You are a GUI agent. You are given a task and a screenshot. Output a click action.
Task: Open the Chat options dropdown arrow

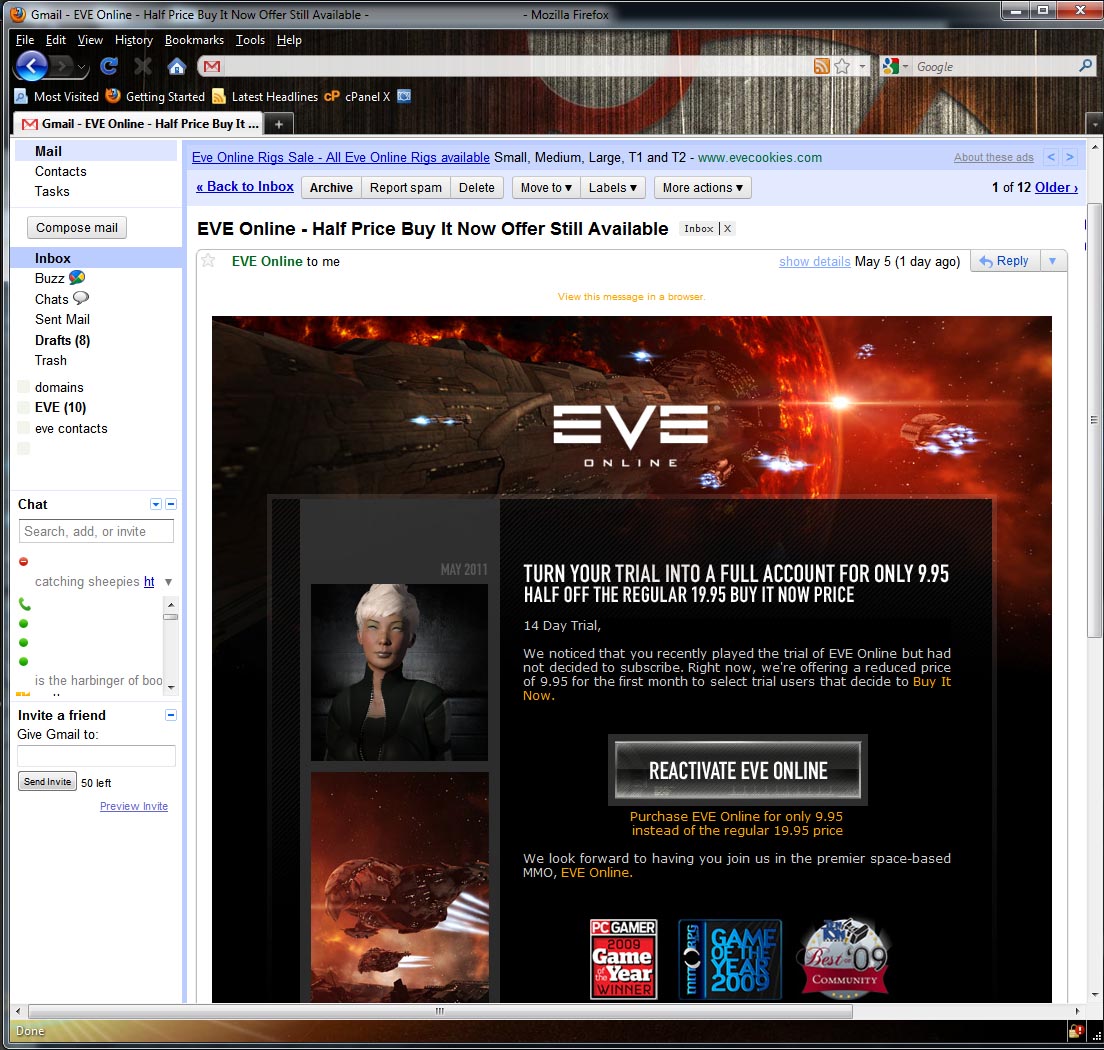coord(156,504)
